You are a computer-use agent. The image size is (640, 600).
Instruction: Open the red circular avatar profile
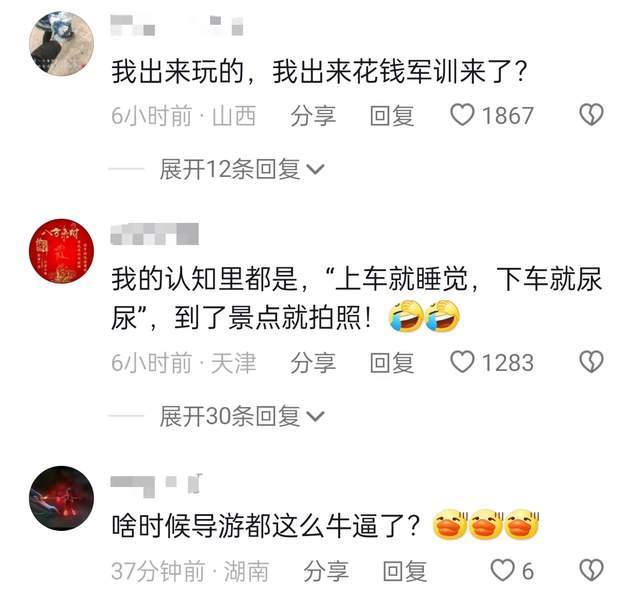61,251
